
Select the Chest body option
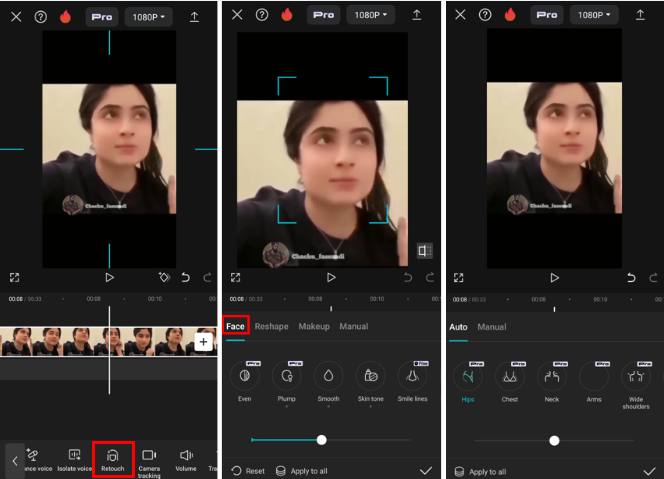tap(510, 382)
